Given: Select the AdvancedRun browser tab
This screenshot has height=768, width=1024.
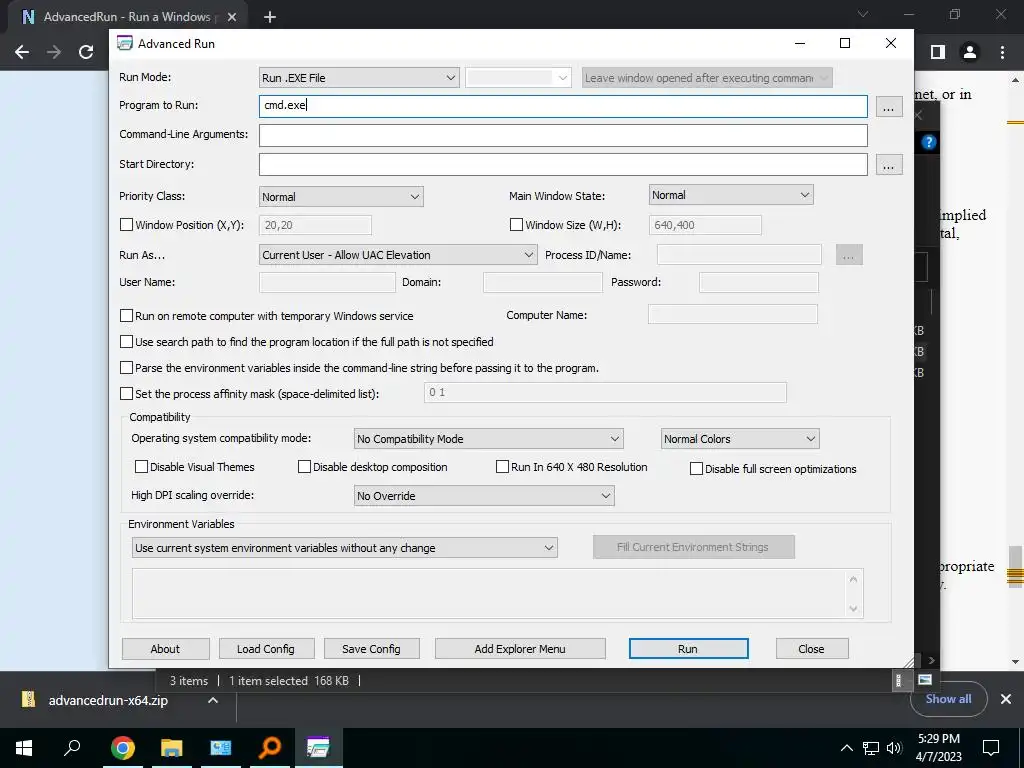Looking at the screenshot, I should [x=126, y=17].
